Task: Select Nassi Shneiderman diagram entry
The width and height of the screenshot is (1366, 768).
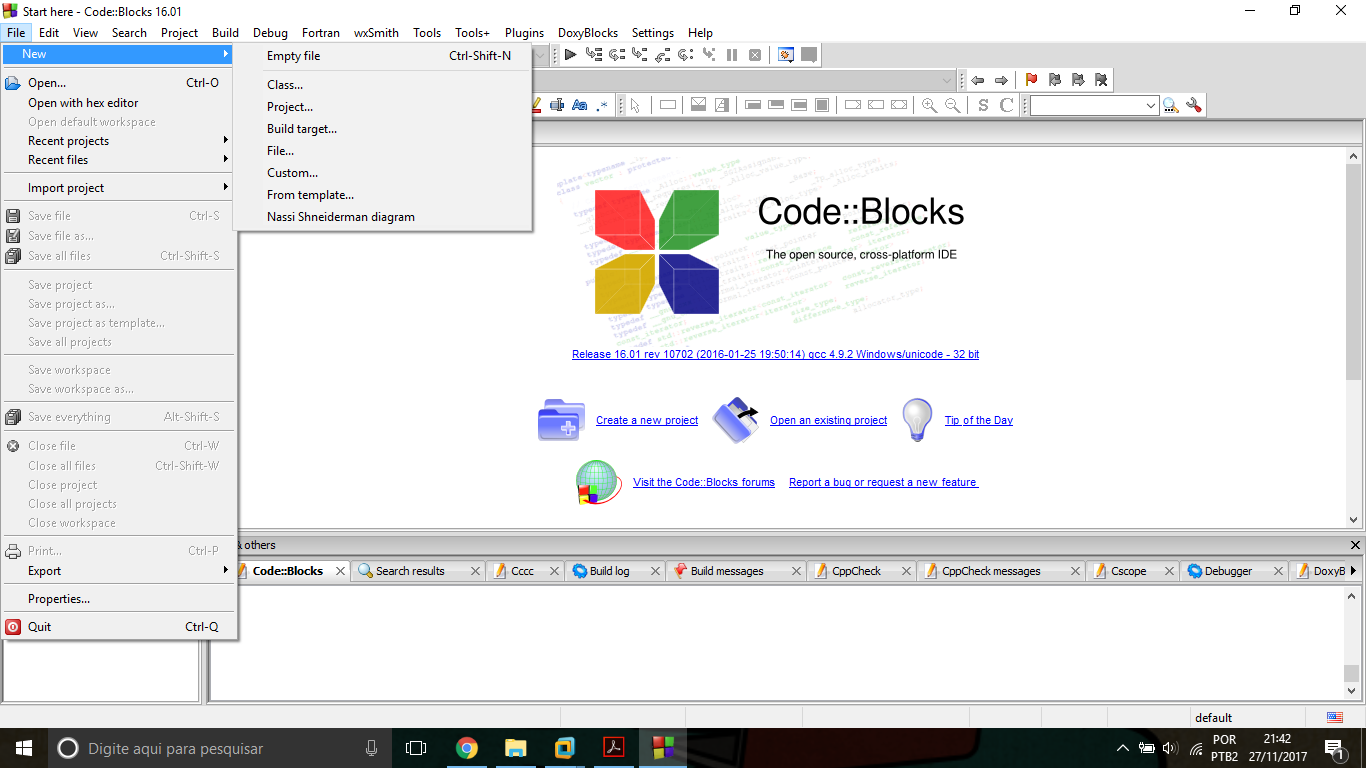Action: coord(382,217)
